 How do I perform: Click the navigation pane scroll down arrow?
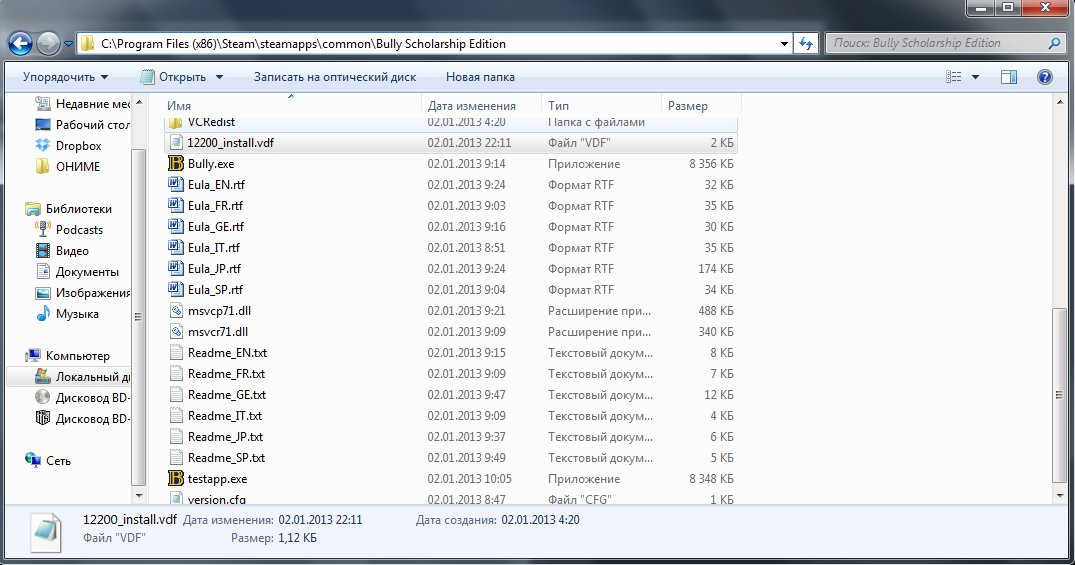click(x=139, y=495)
